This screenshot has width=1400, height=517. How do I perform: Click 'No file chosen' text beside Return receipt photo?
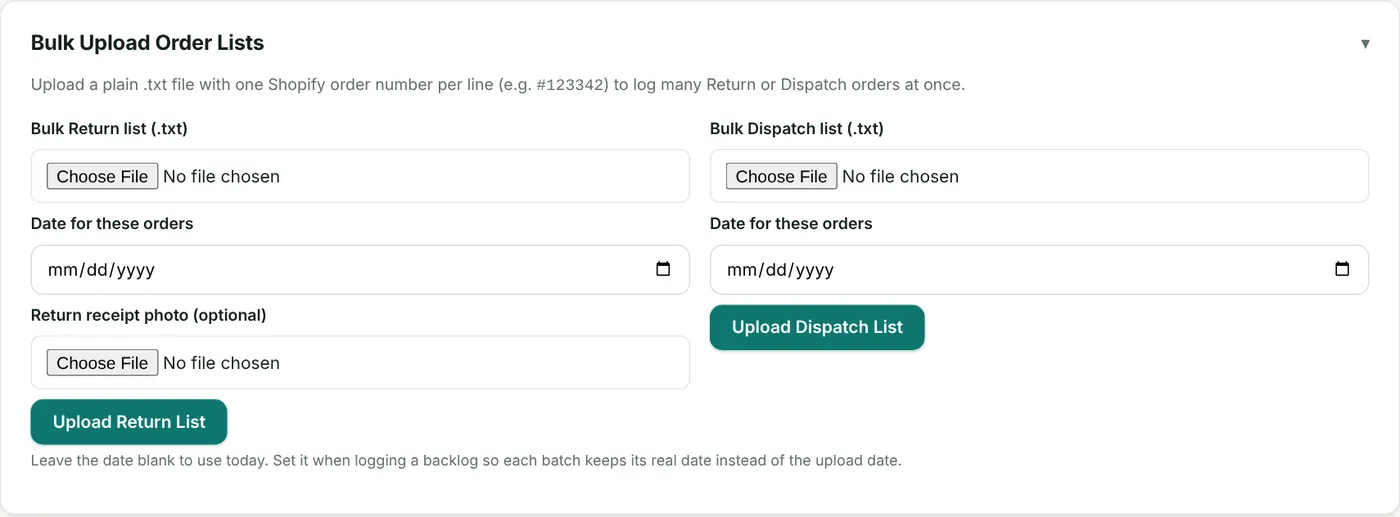click(221, 363)
